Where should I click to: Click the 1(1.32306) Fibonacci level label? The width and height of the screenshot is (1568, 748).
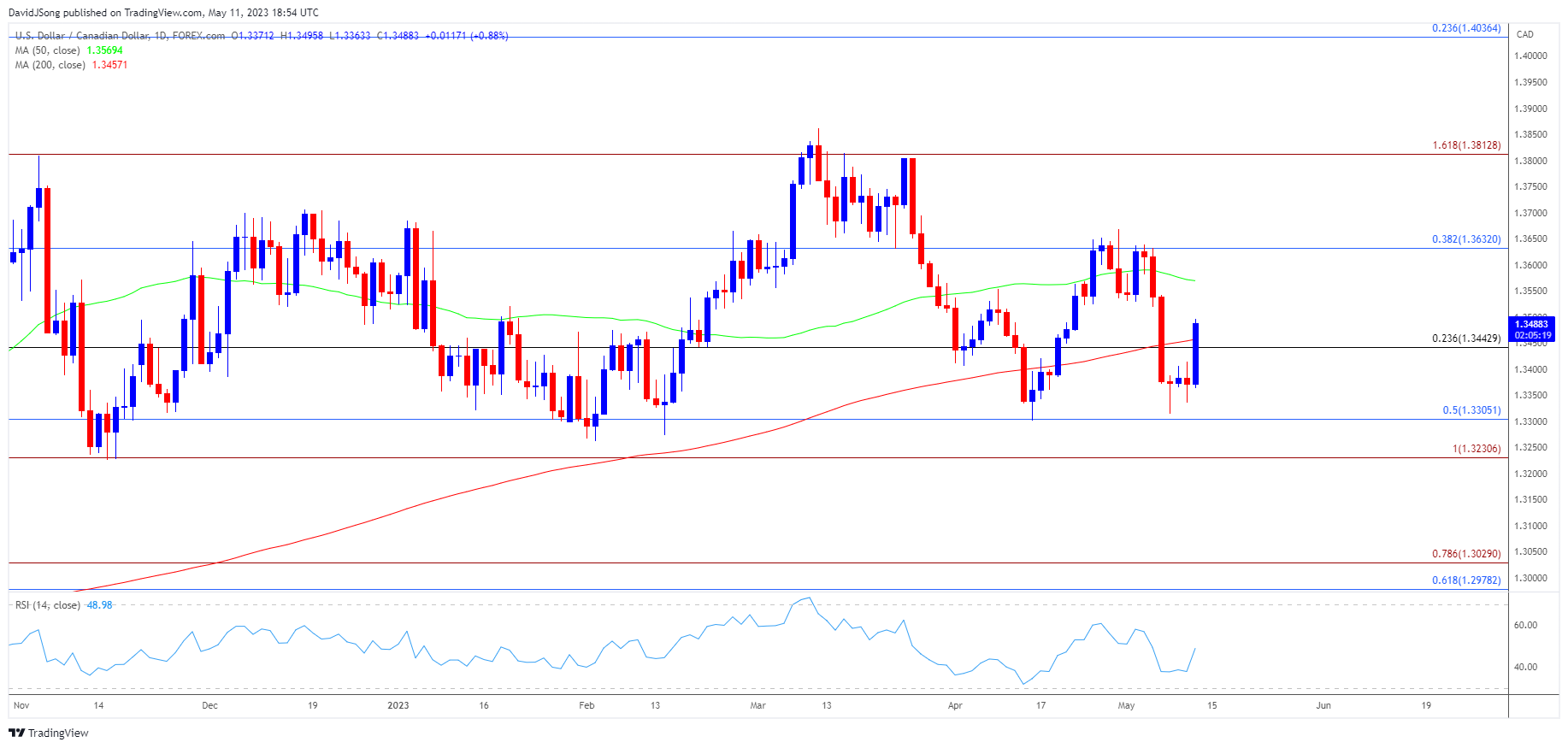1476,449
